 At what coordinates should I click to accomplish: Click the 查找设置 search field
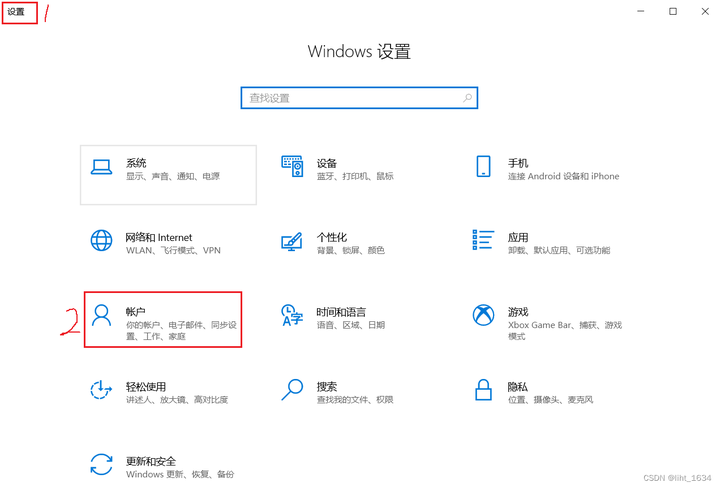[359, 98]
